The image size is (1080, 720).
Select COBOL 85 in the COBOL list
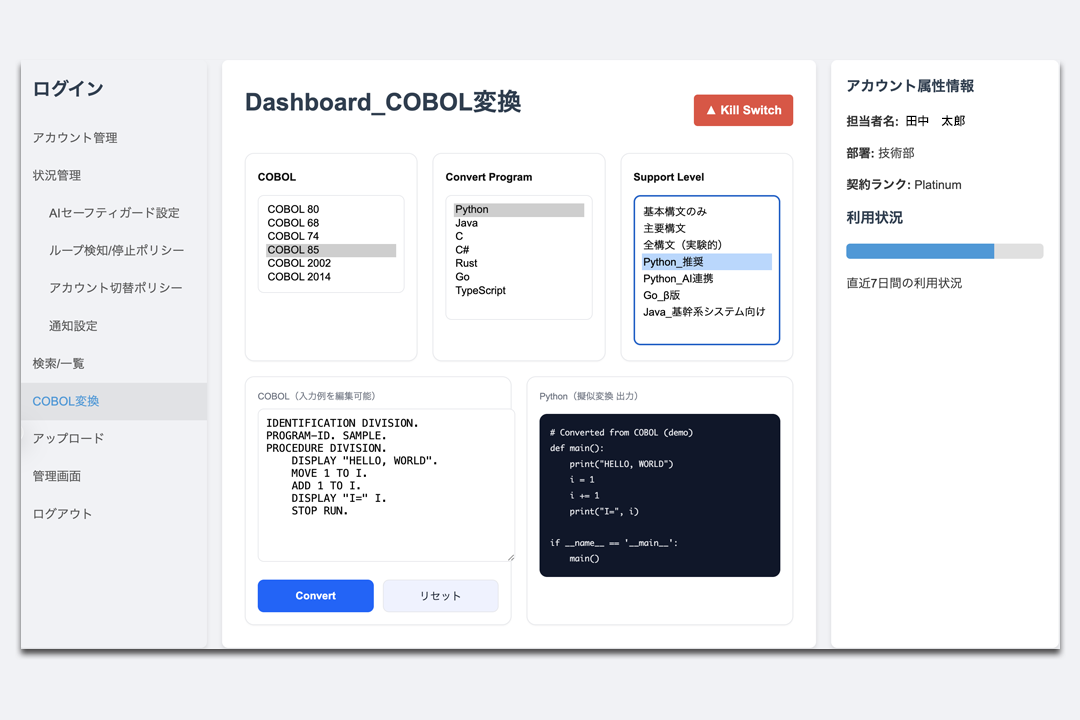click(331, 250)
